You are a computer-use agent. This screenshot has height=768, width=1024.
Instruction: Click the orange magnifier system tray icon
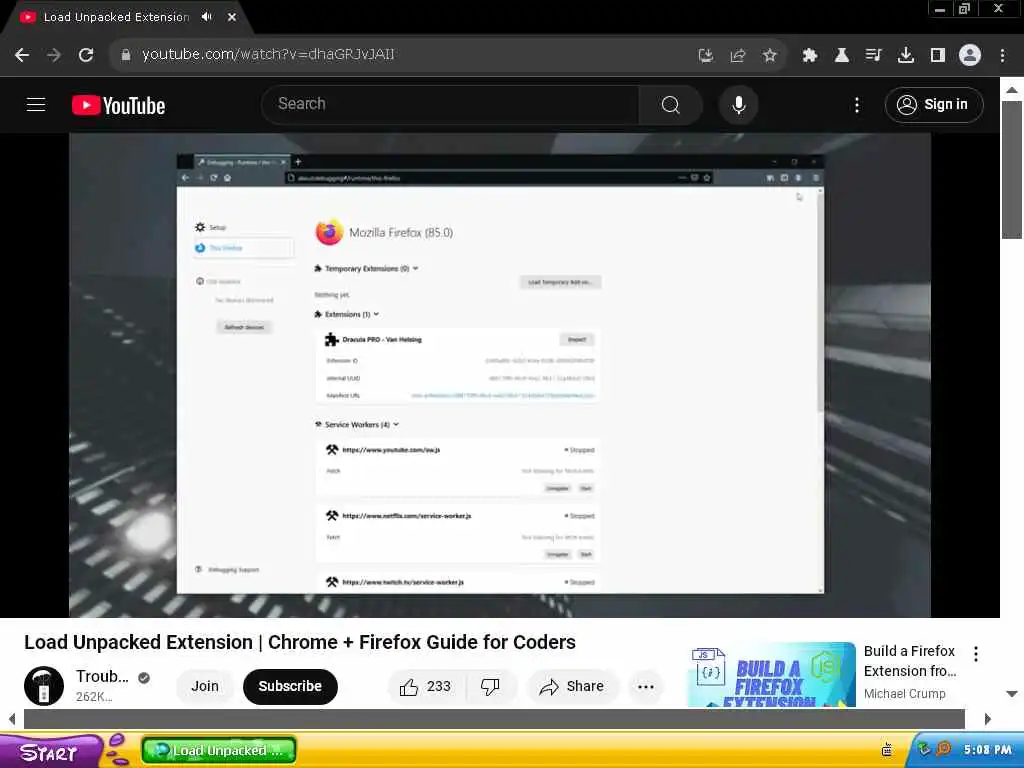coord(943,748)
